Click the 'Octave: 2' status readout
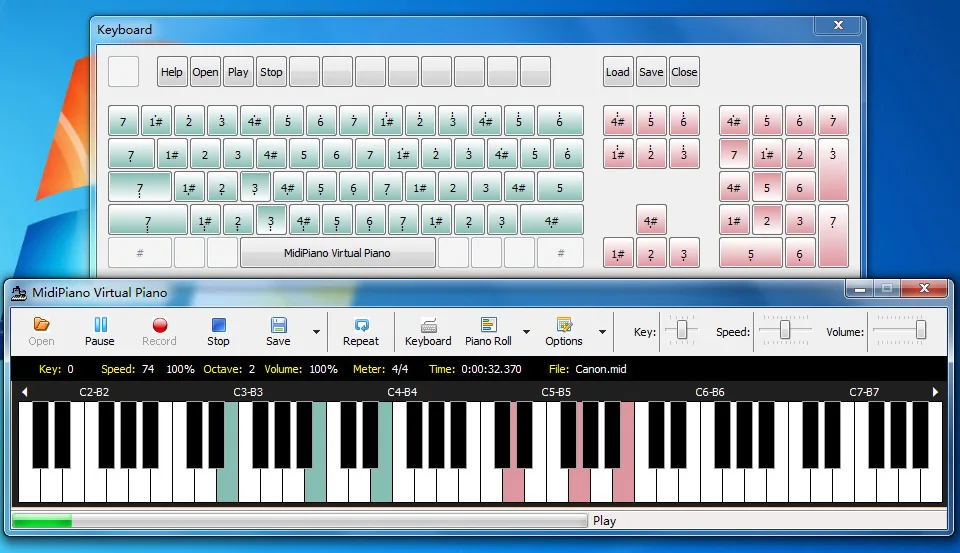 (229, 369)
